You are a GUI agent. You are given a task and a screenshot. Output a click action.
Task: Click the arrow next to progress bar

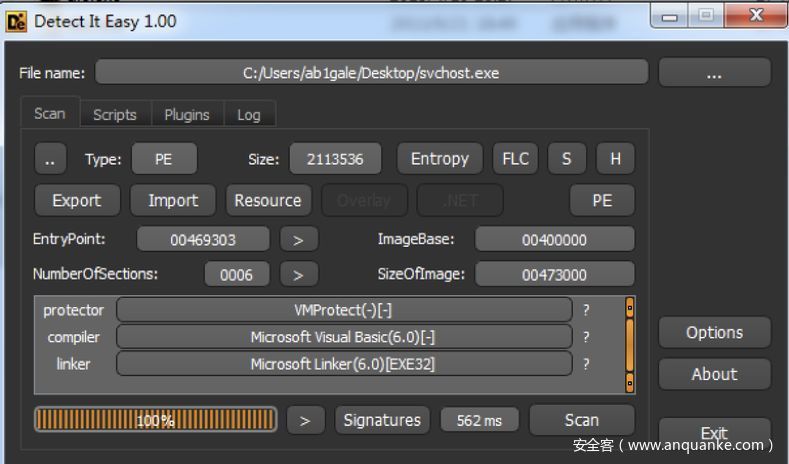(305, 421)
